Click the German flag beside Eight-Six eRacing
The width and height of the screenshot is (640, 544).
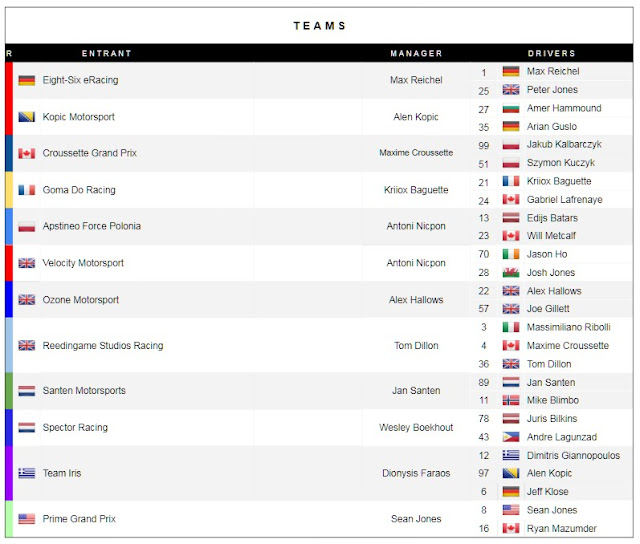click(27, 80)
